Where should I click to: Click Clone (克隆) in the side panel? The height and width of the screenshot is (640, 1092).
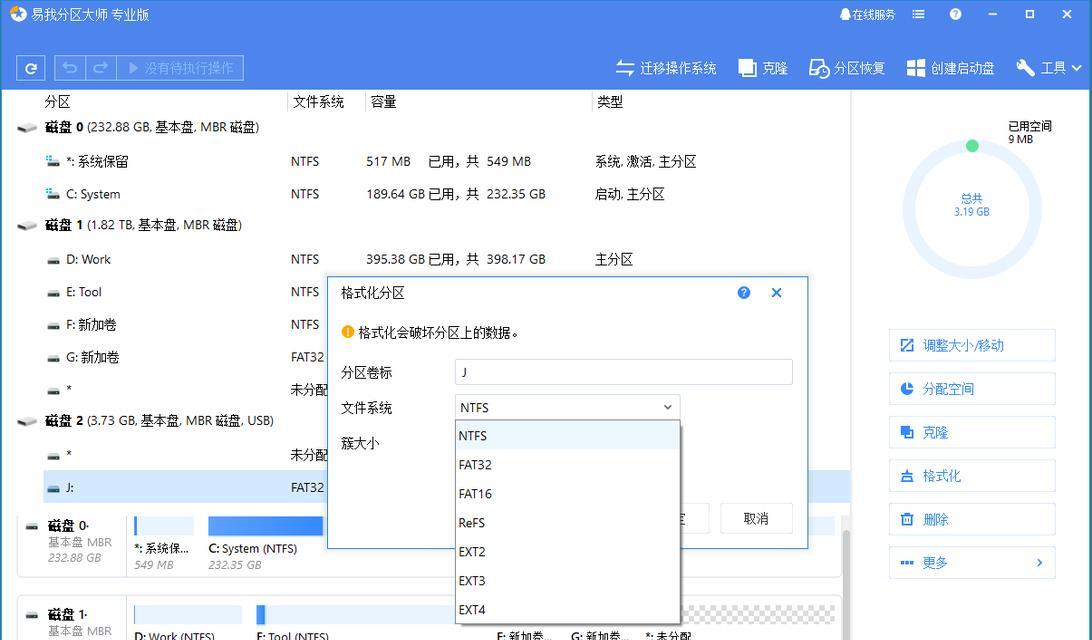coord(972,432)
